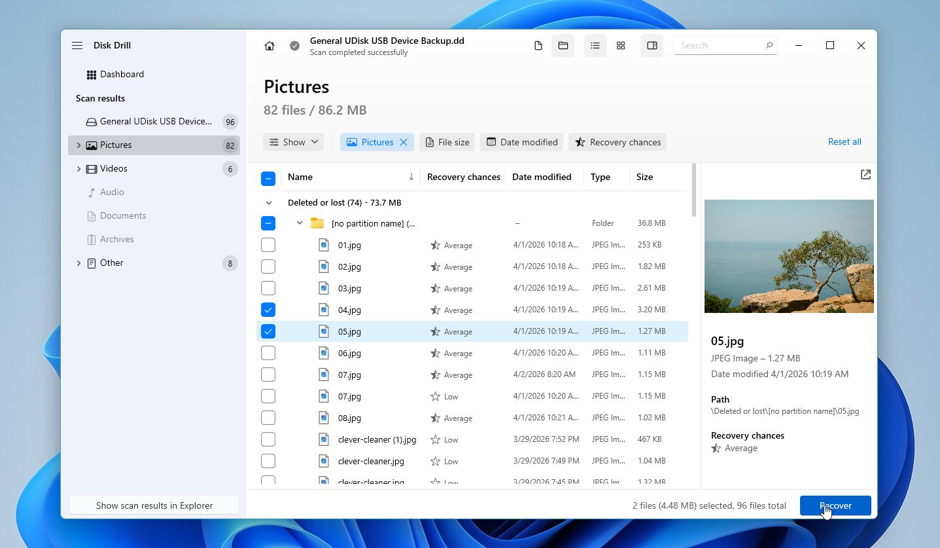Click Show scan results in Explorer

[x=154, y=505]
